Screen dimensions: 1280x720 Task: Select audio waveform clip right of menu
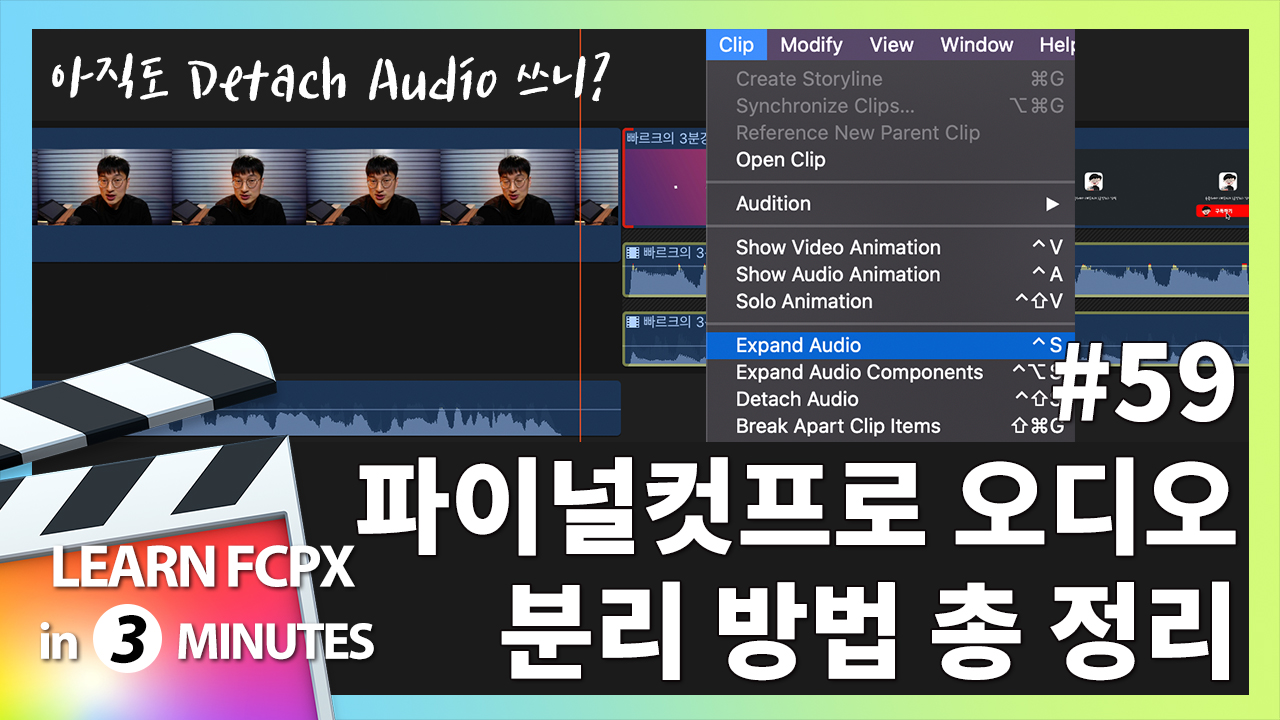1162,270
